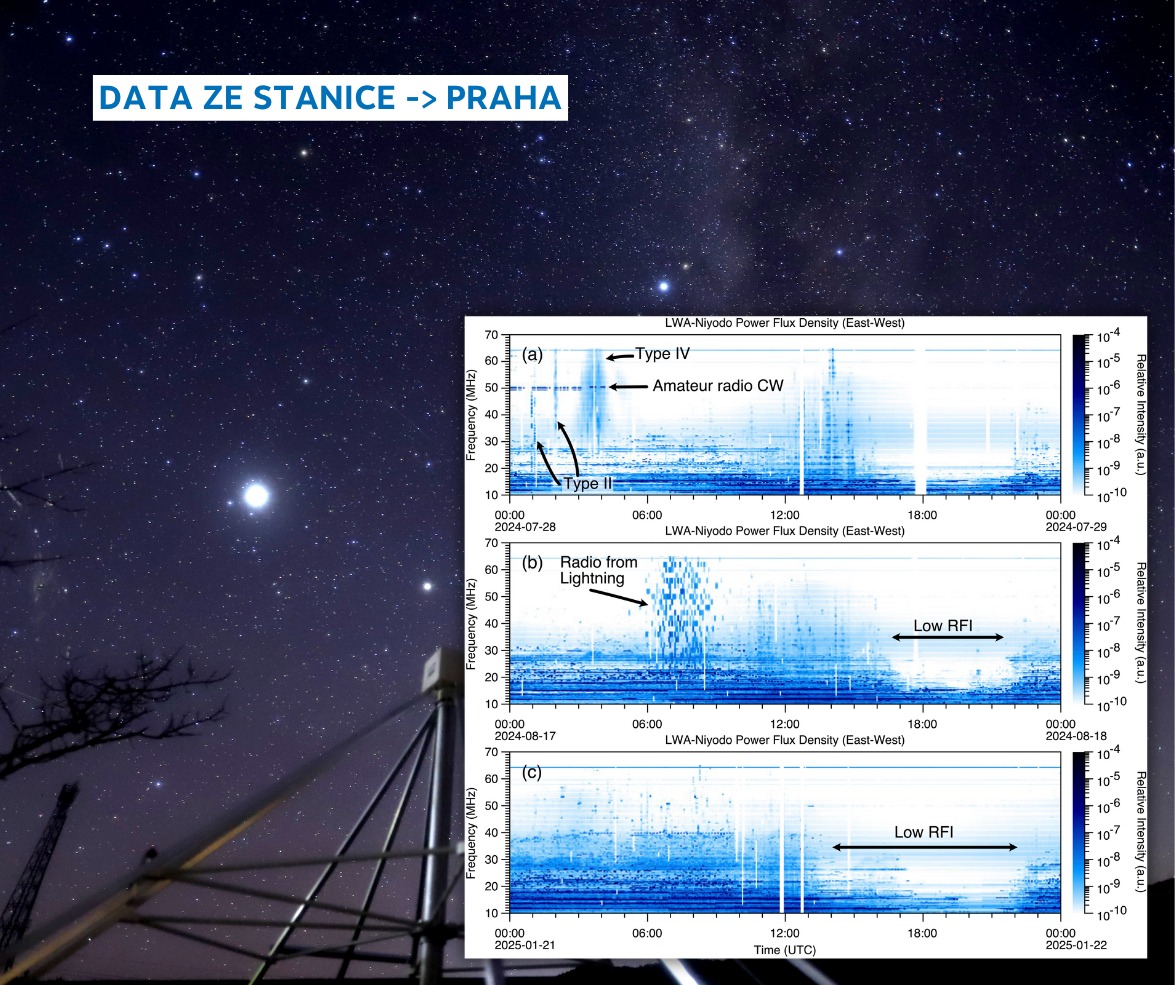Select the panel letter "(b)" marker
Image resolution: width=1175 pixels, height=985 pixels.
(x=532, y=562)
